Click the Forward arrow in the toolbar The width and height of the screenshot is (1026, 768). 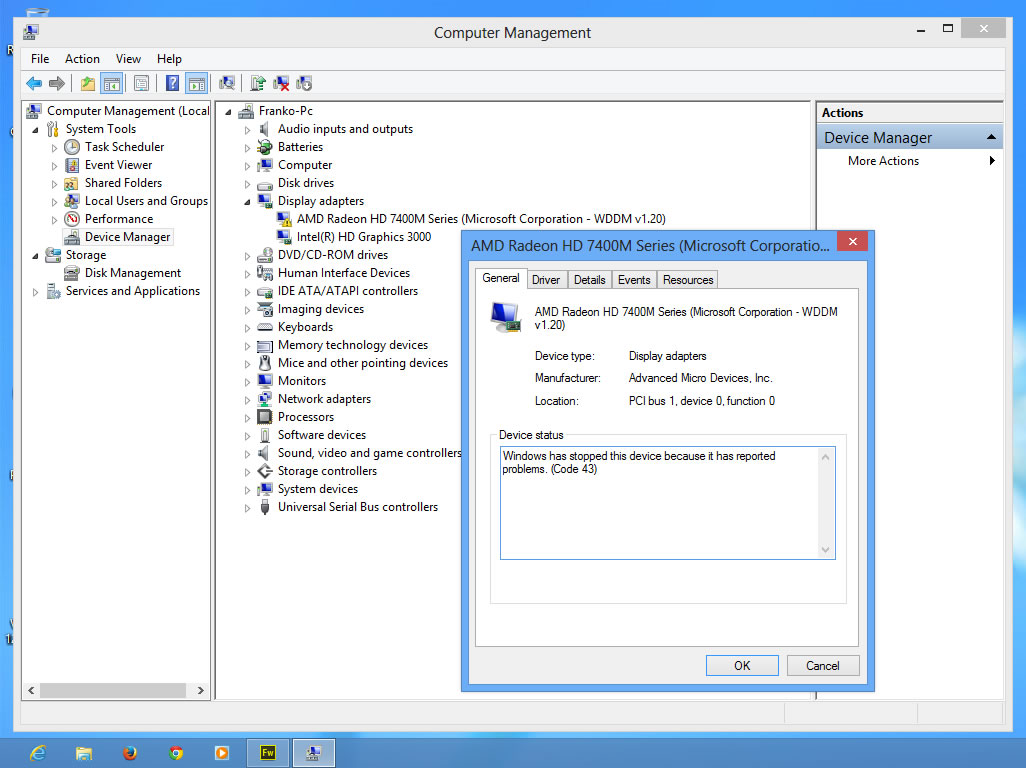point(57,83)
